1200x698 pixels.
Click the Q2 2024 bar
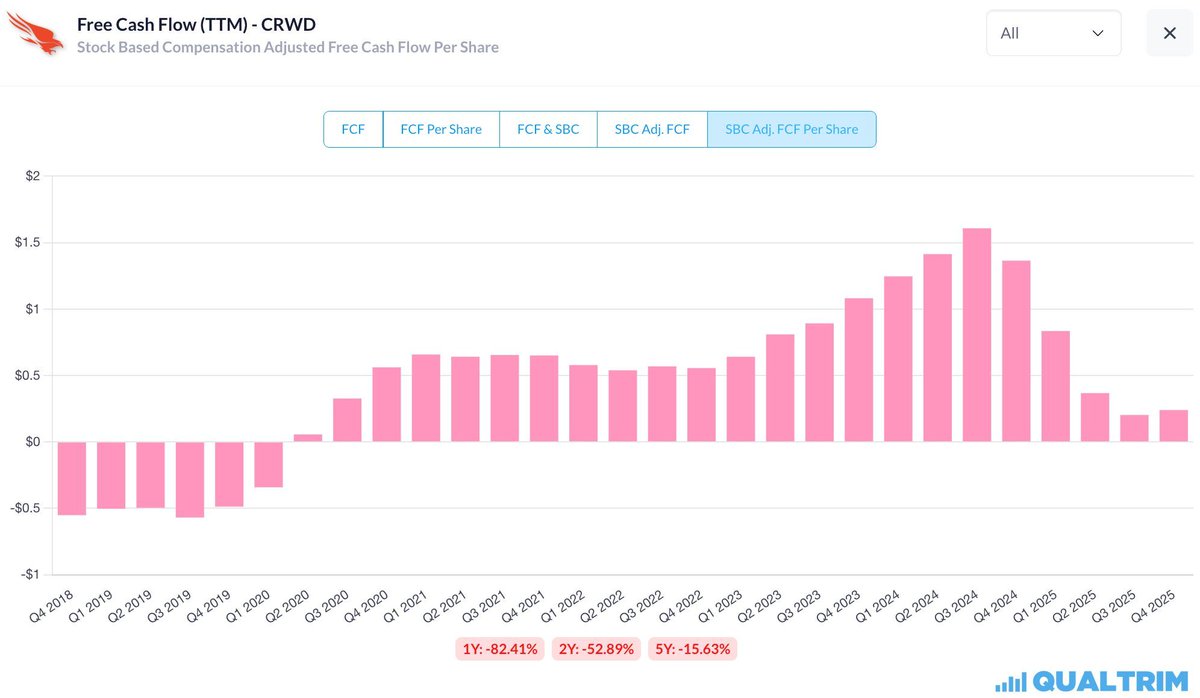(x=937, y=348)
